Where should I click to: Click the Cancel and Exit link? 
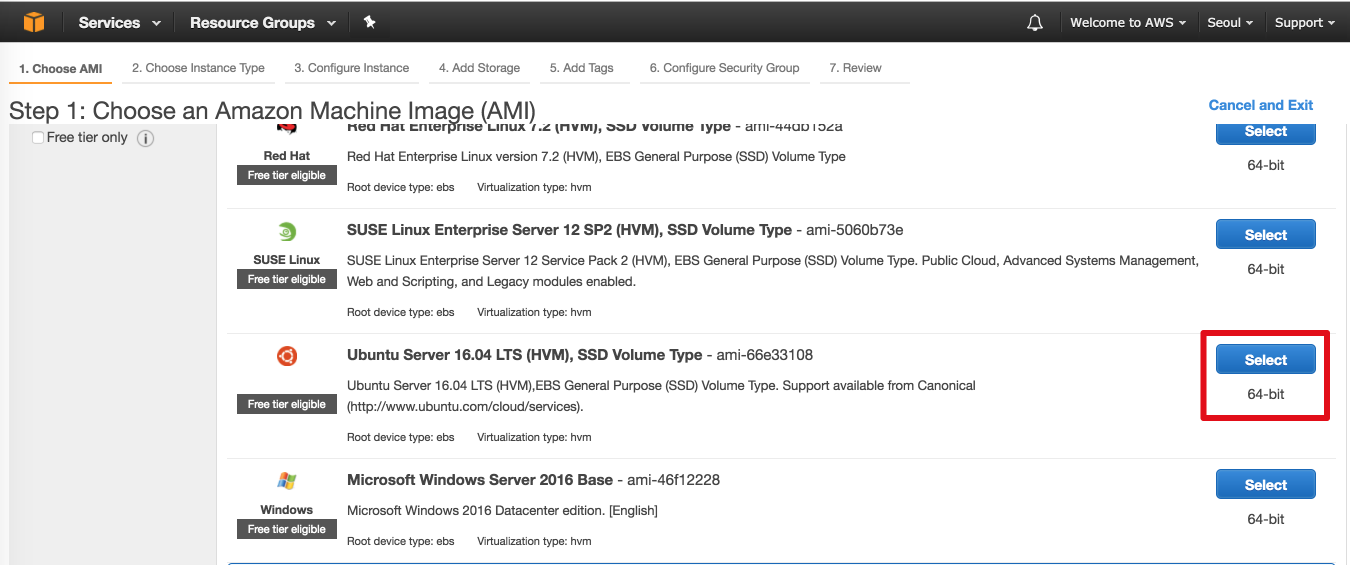[1260, 105]
